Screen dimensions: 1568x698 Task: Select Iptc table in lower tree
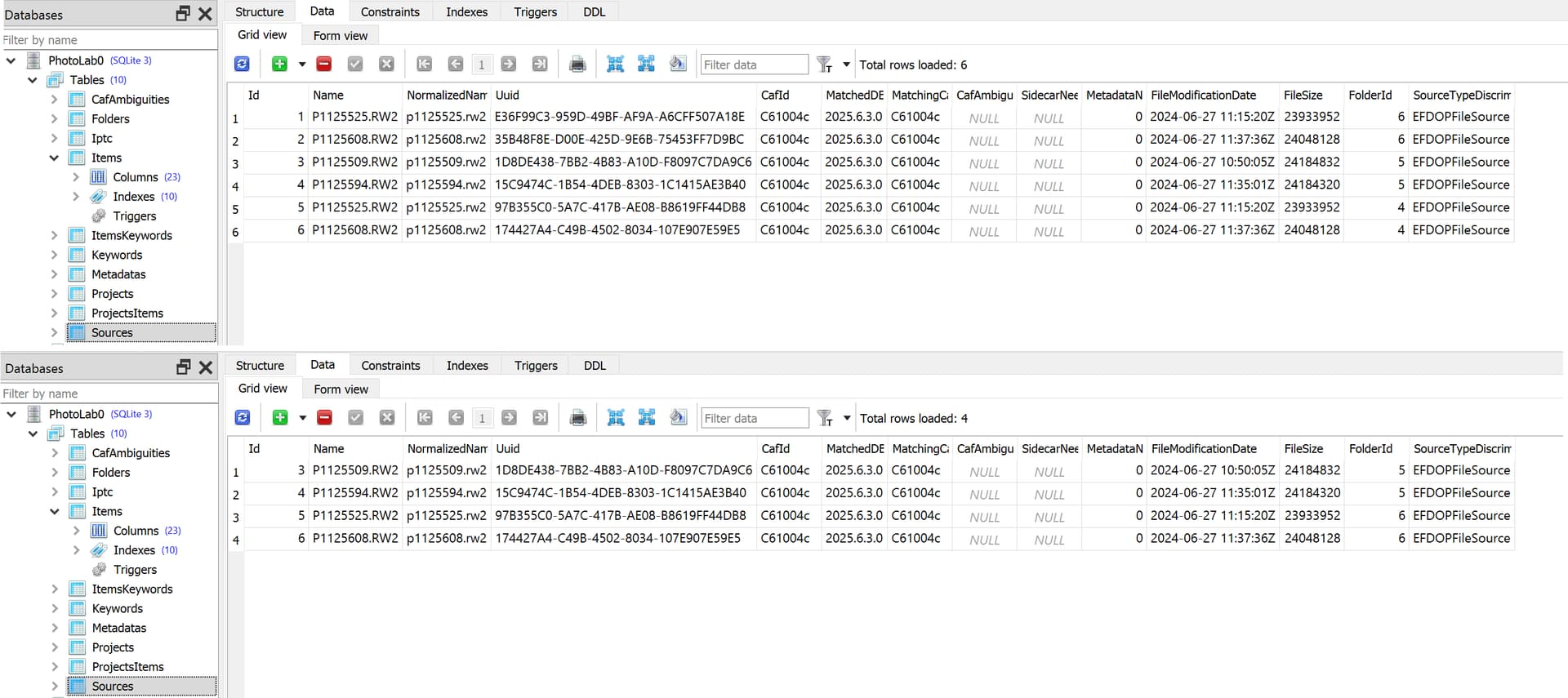[x=102, y=492]
